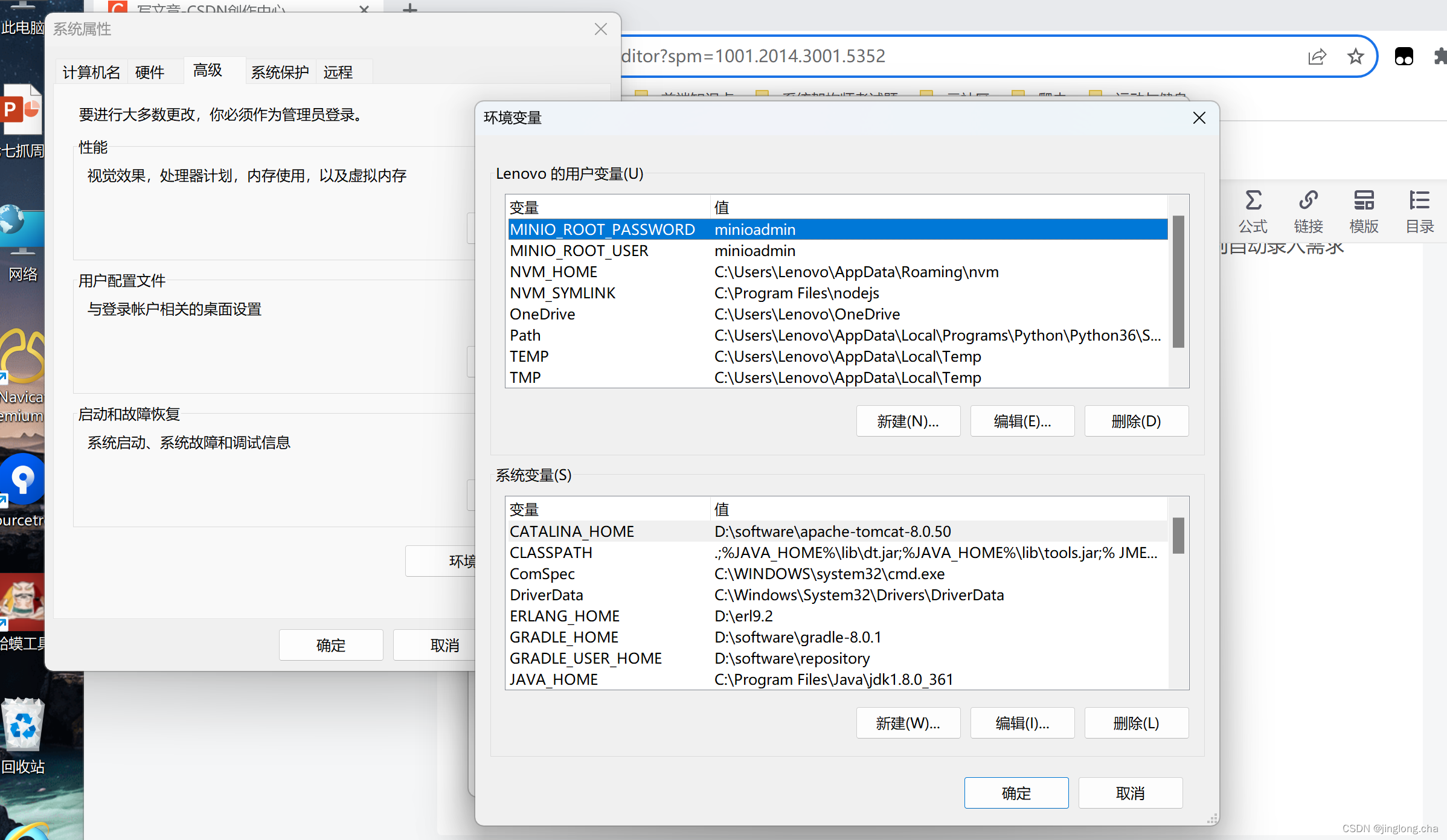Open the table of contents (目录) icon
Screen dimensions: 1447x840
[x=1419, y=200]
